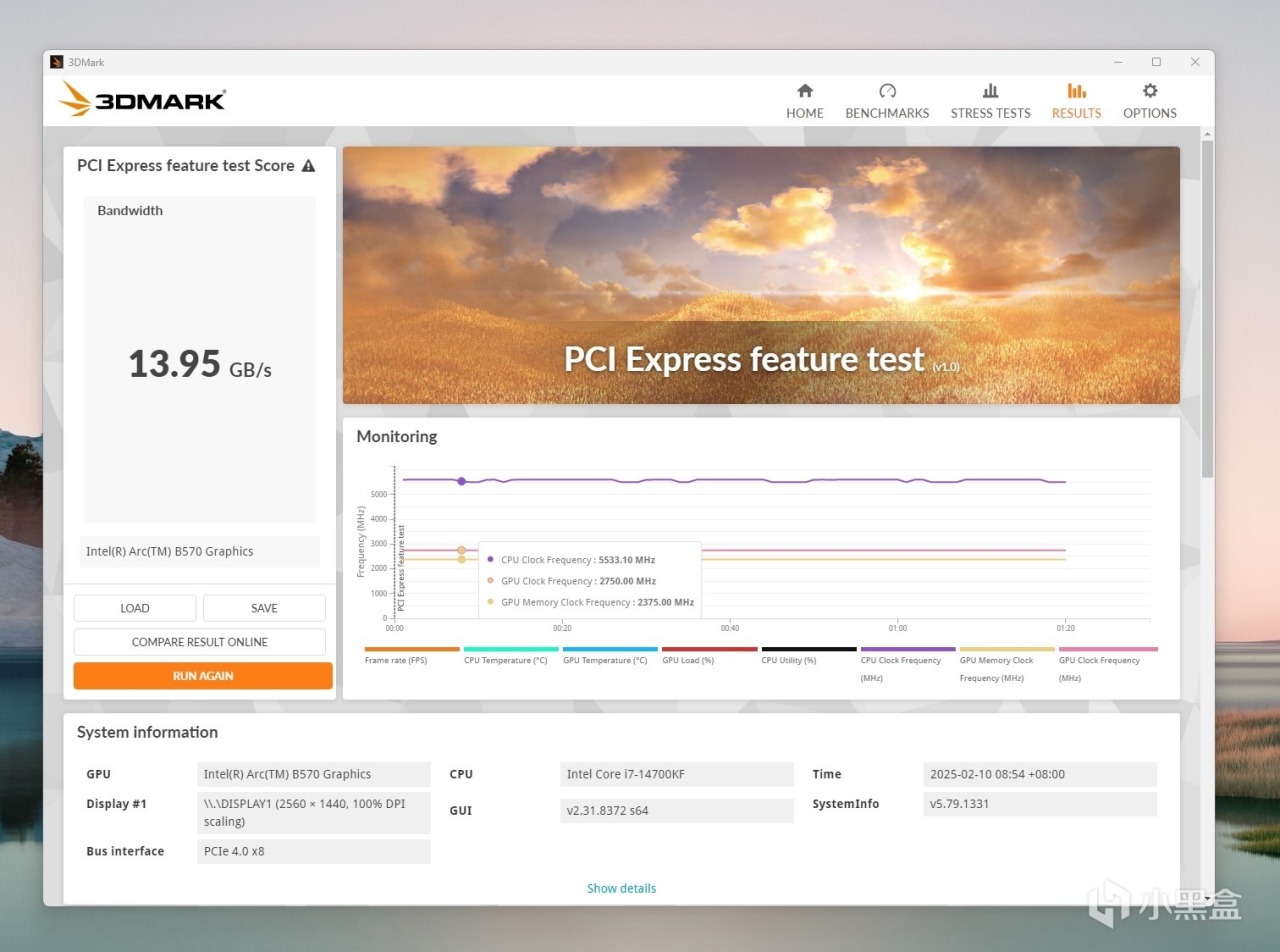Click the PCI Express feature test banner image
This screenshot has height=952, width=1280.
(x=761, y=275)
